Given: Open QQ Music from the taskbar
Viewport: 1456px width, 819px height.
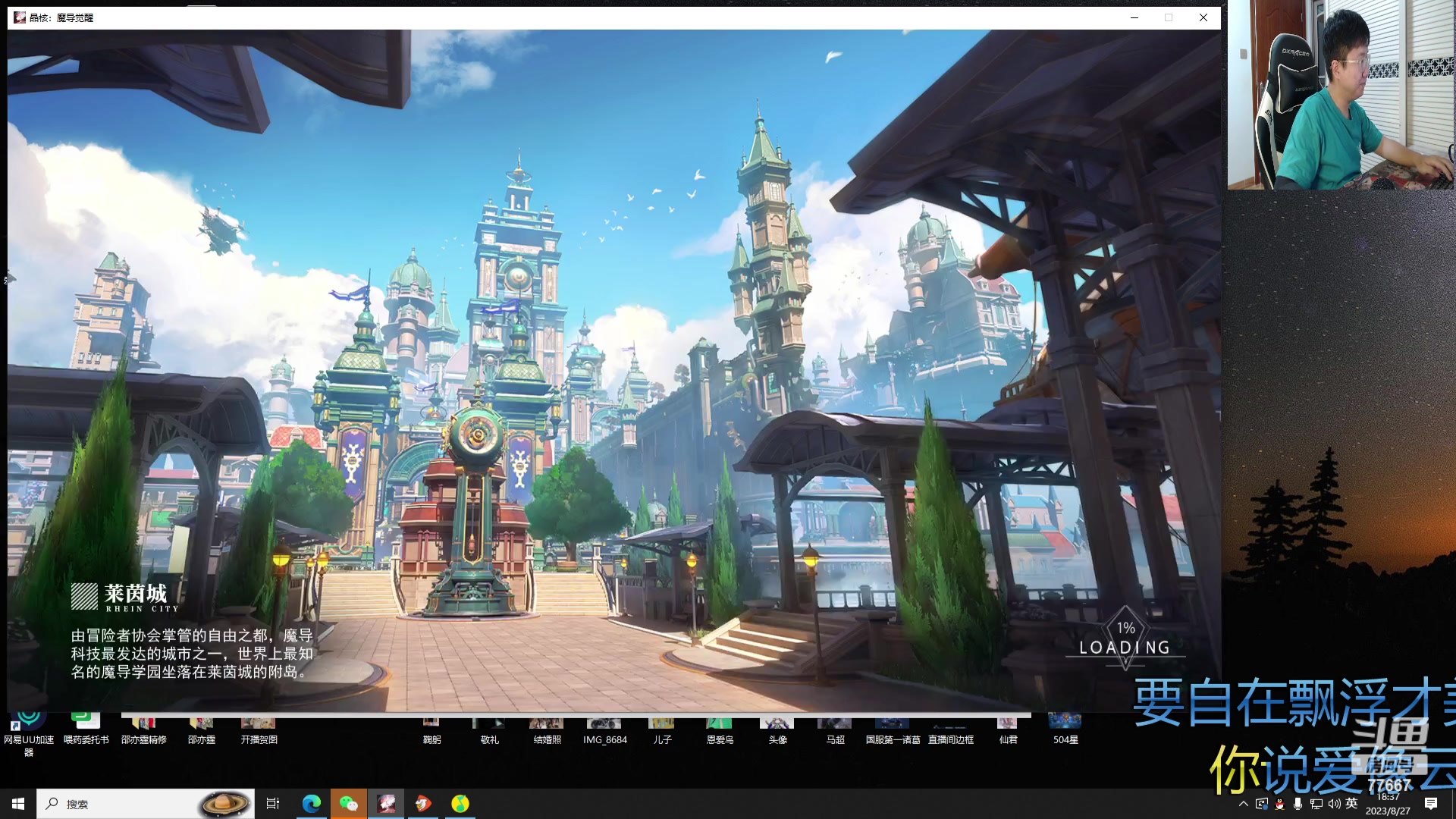Looking at the screenshot, I should [460, 804].
